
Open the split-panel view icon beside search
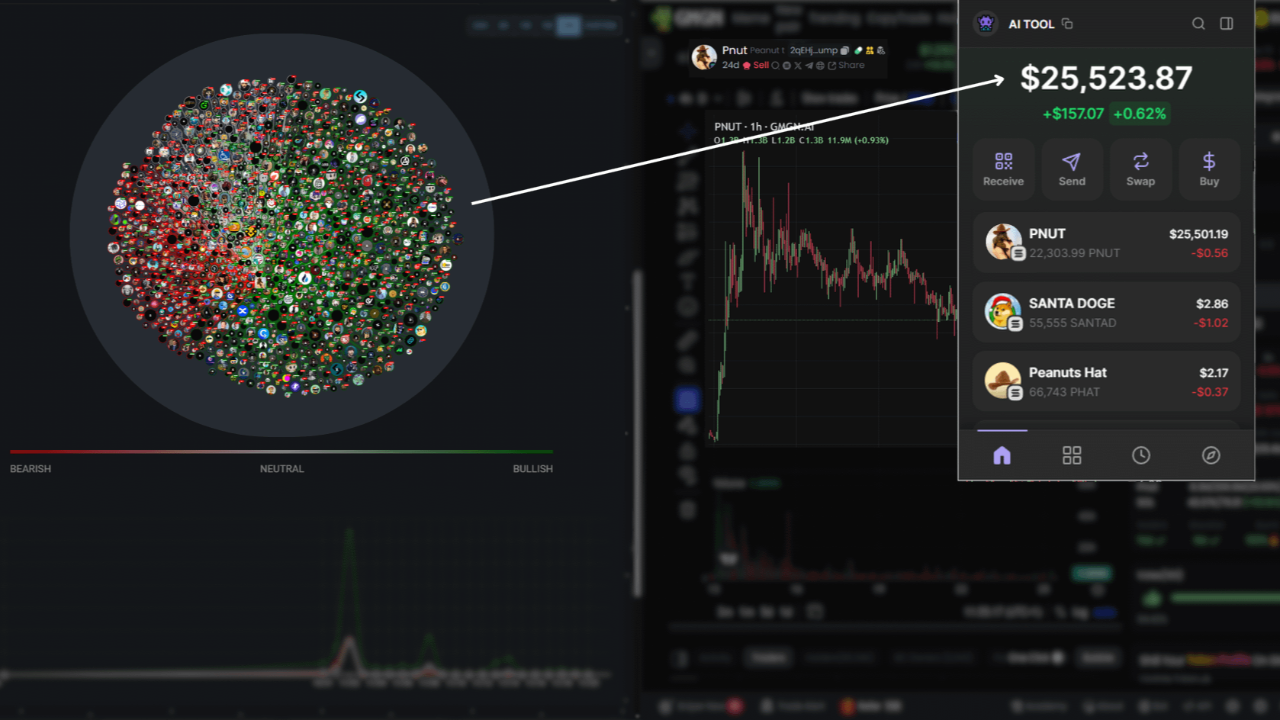click(1226, 23)
